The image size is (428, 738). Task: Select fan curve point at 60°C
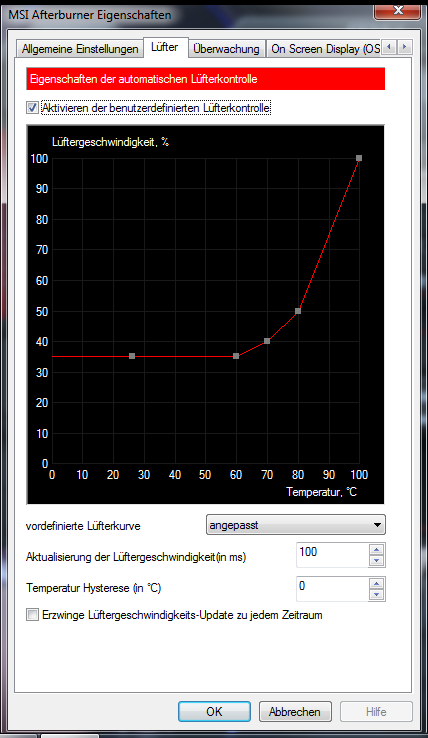(x=236, y=356)
